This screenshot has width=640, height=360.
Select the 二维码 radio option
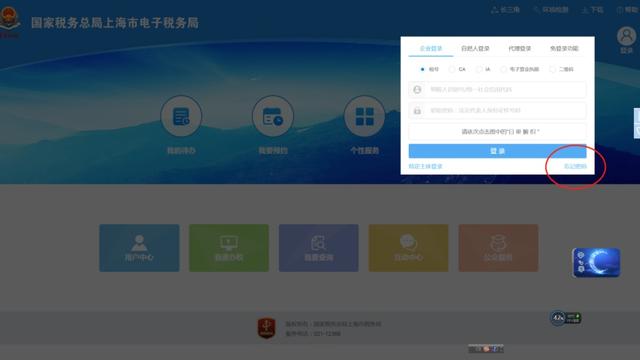[x=552, y=69]
